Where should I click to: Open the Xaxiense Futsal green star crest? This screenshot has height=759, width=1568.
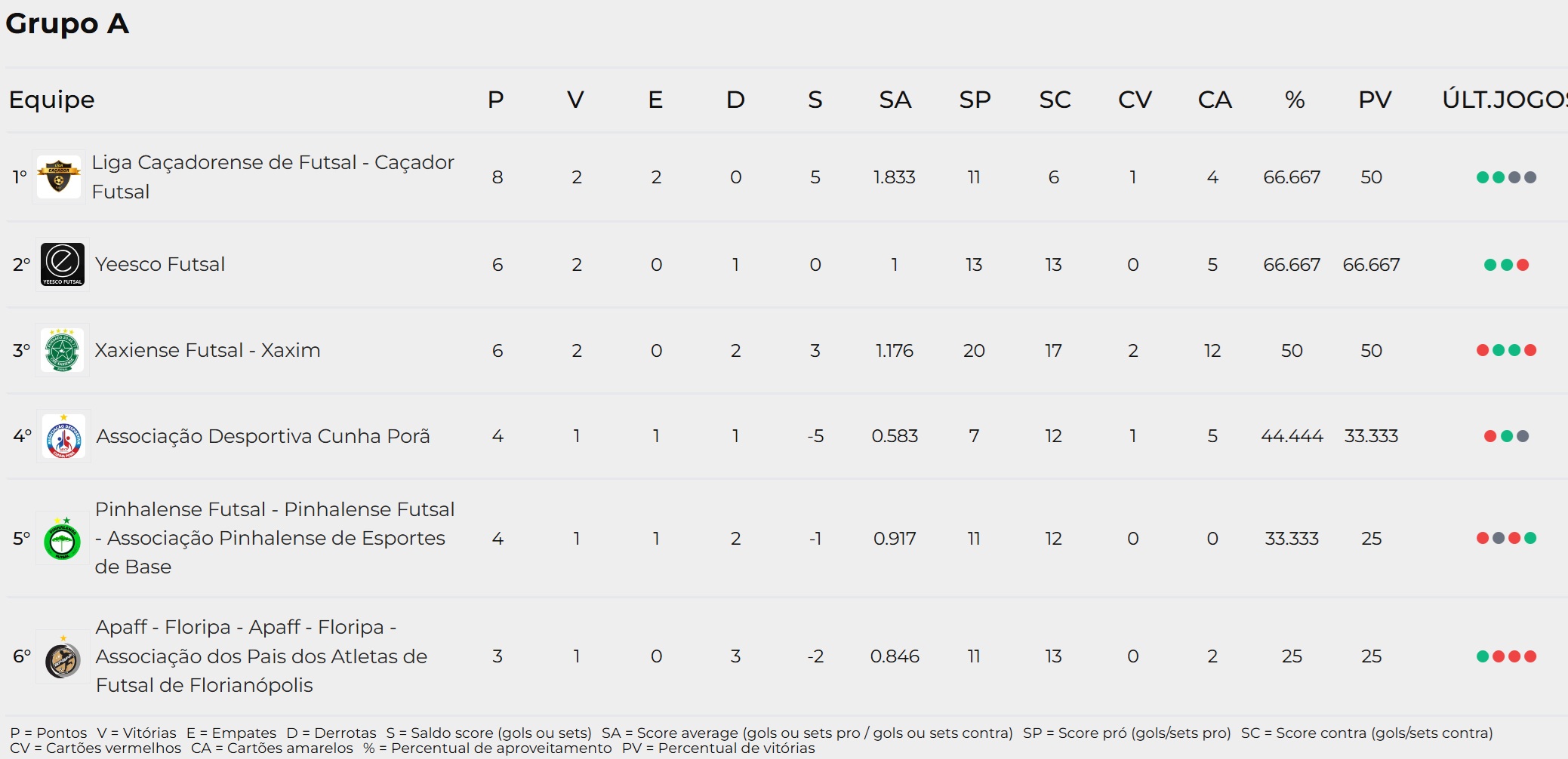63,350
